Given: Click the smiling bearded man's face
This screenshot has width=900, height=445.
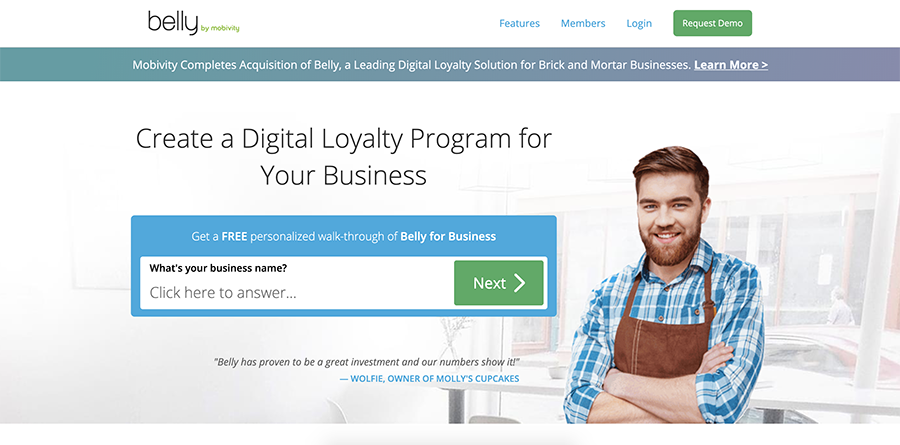Looking at the screenshot, I should coord(671,216).
